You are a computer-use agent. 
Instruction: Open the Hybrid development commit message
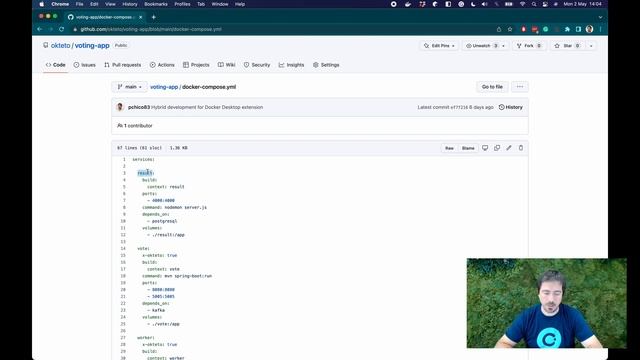(207, 107)
